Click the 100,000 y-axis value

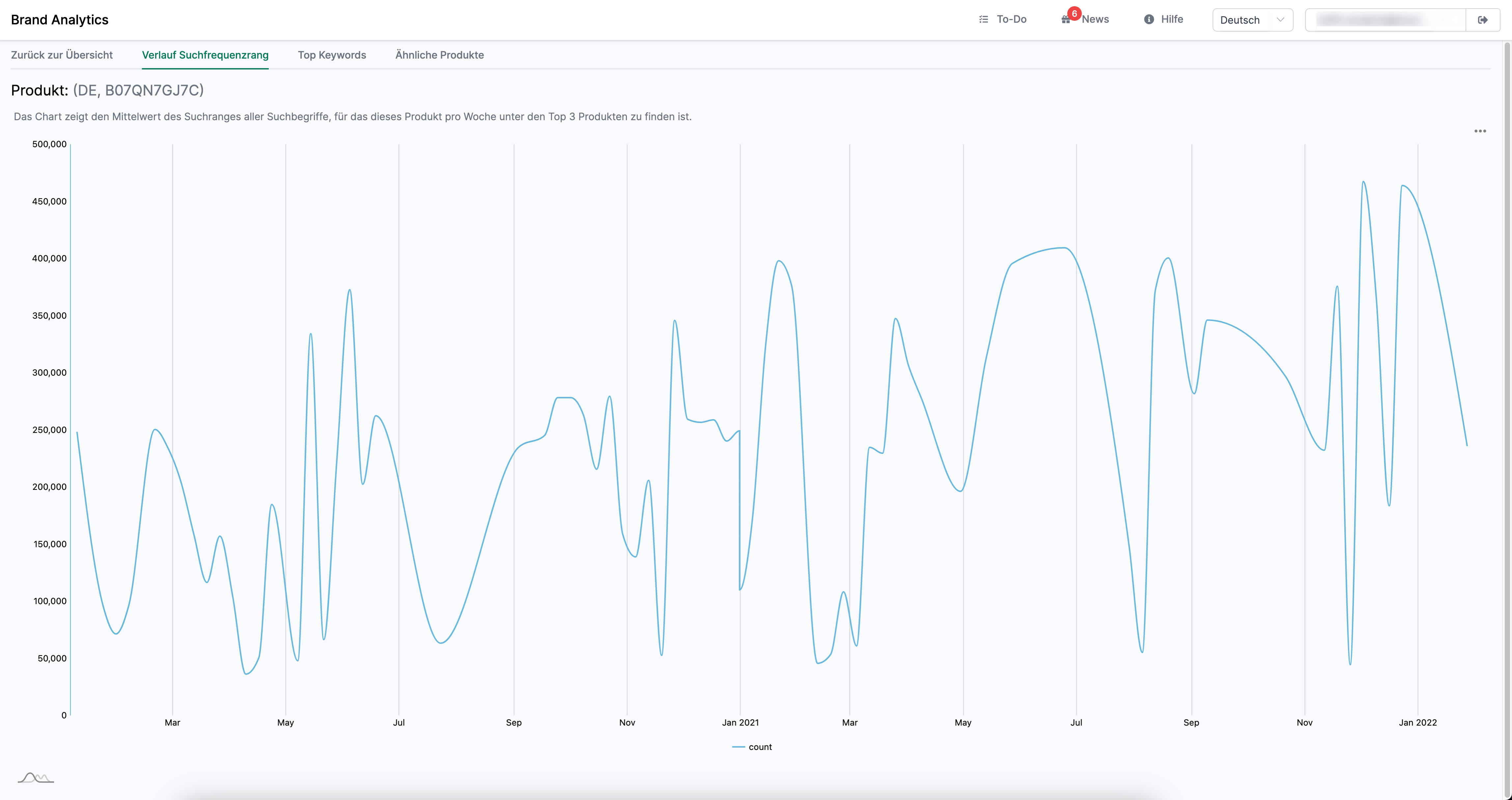pos(50,601)
